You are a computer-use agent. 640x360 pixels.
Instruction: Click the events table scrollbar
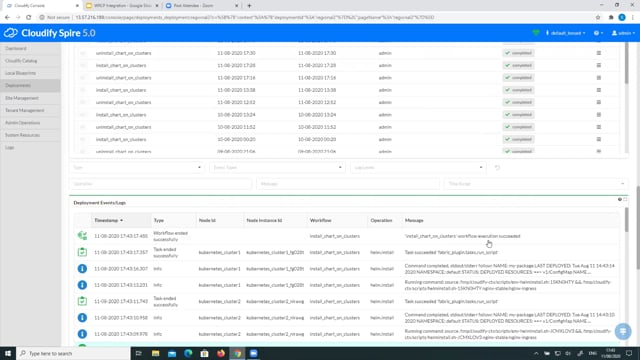(627, 220)
